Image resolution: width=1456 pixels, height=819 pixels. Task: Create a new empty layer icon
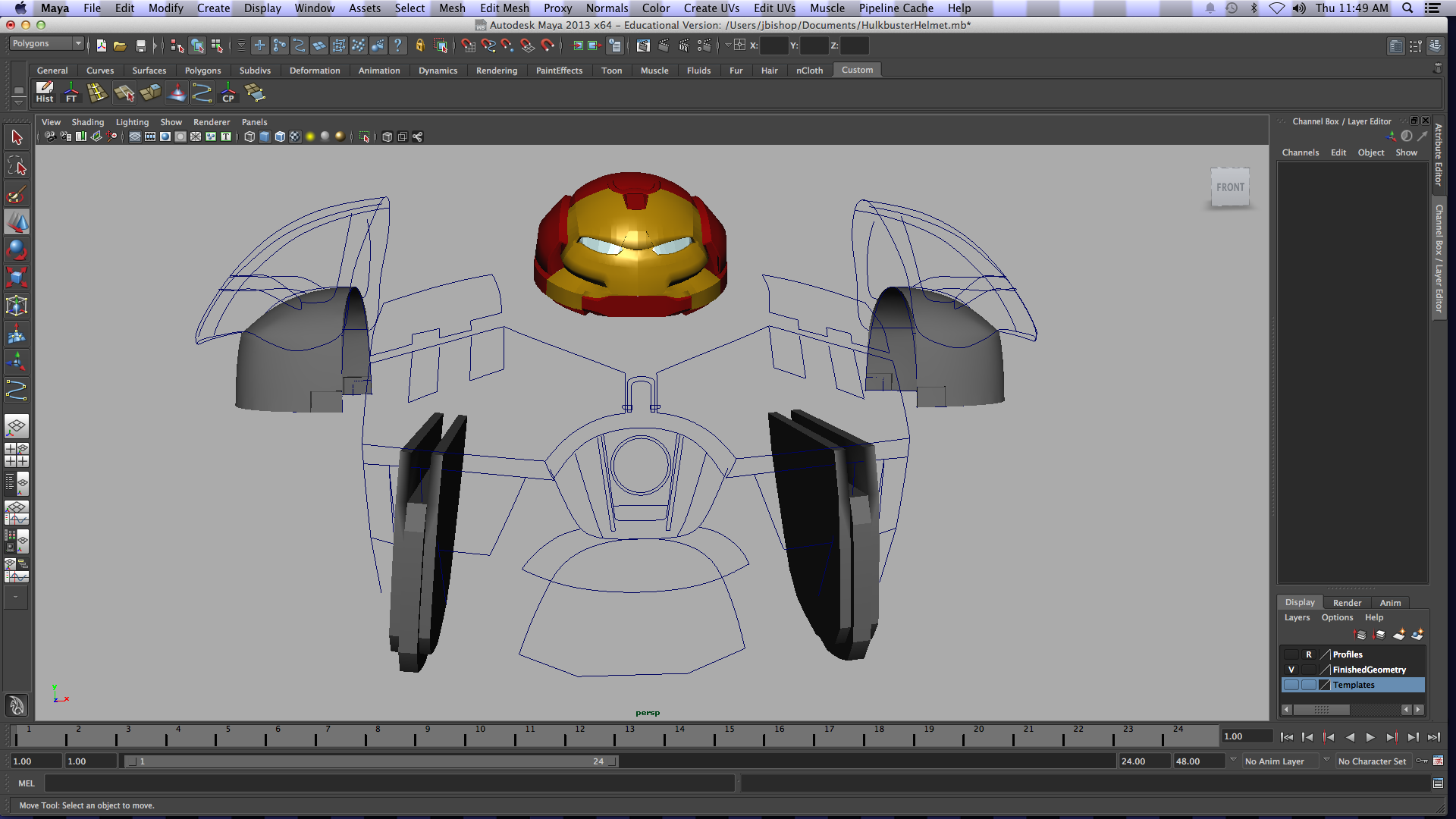1399,634
